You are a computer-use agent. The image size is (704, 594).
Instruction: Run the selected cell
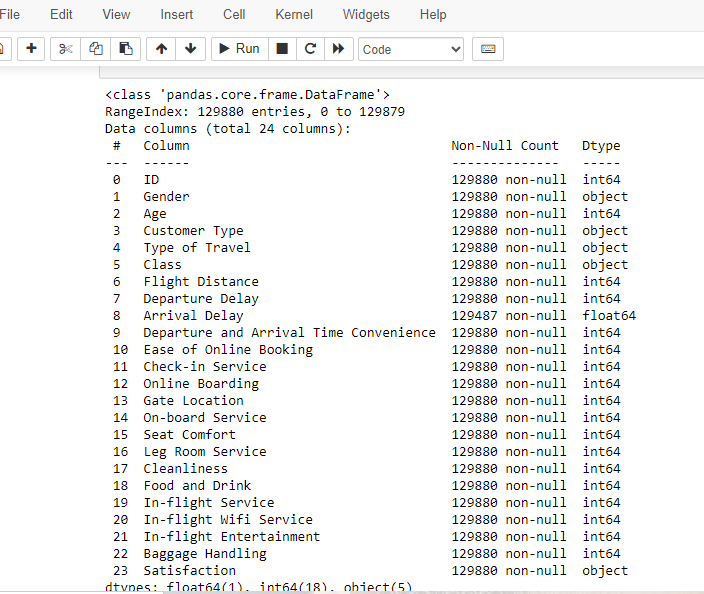tap(240, 48)
